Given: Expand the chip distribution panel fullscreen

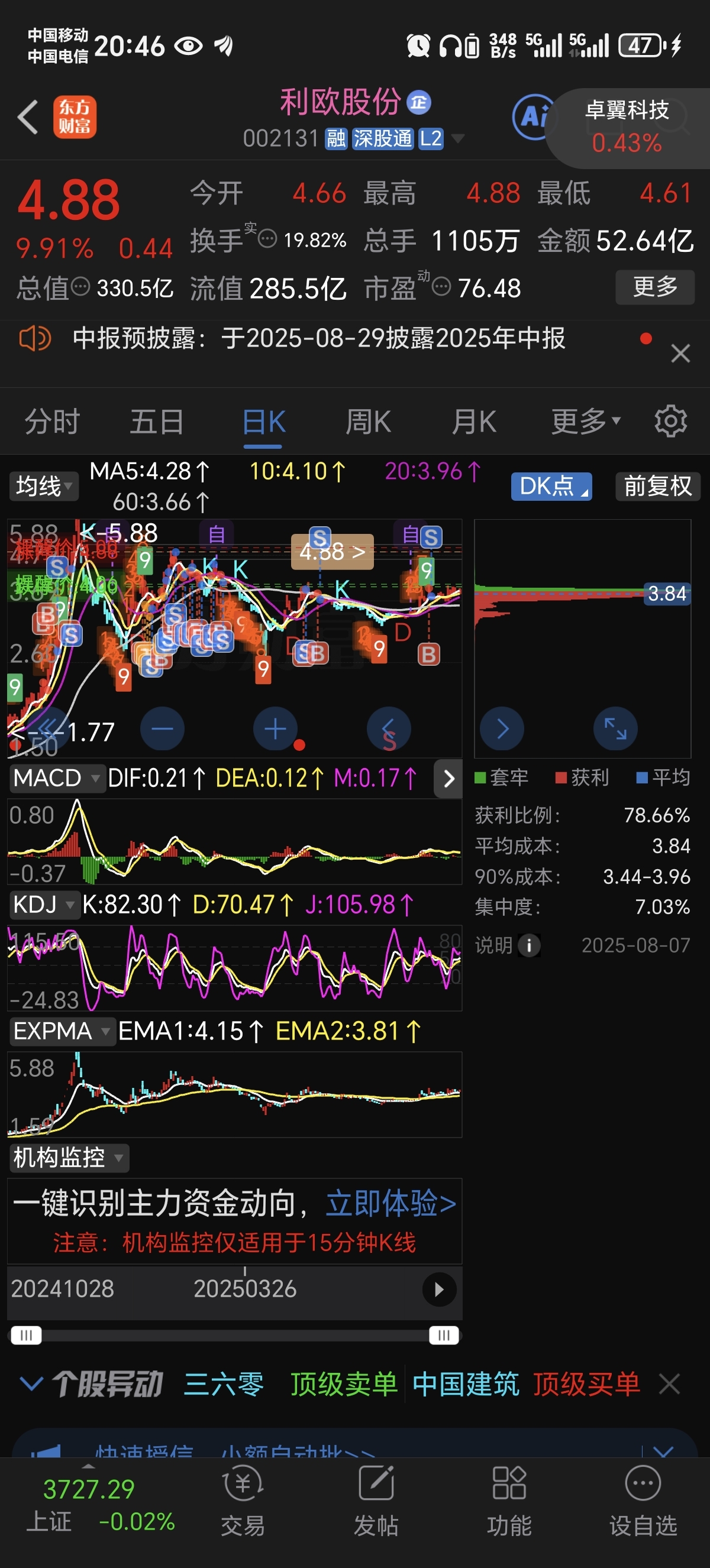Looking at the screenshot, I should [x=615, y=728].
